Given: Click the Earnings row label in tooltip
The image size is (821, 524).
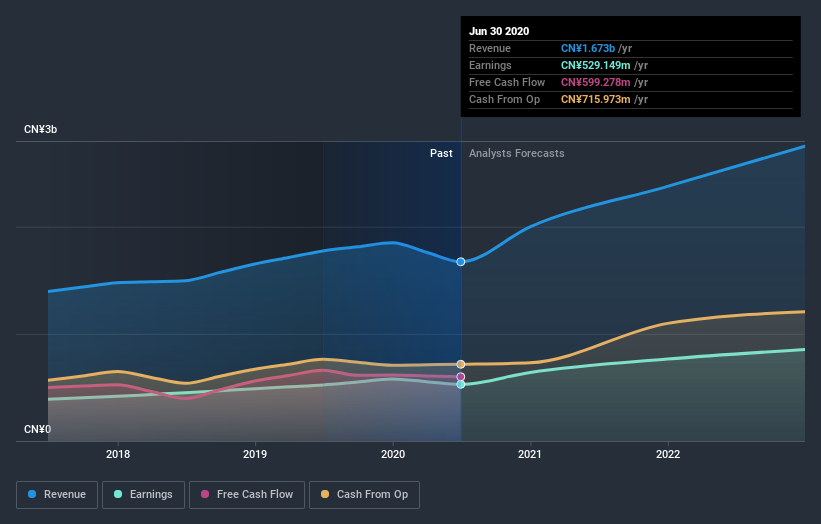Looking at the screenshot, I should pos(490,65).
